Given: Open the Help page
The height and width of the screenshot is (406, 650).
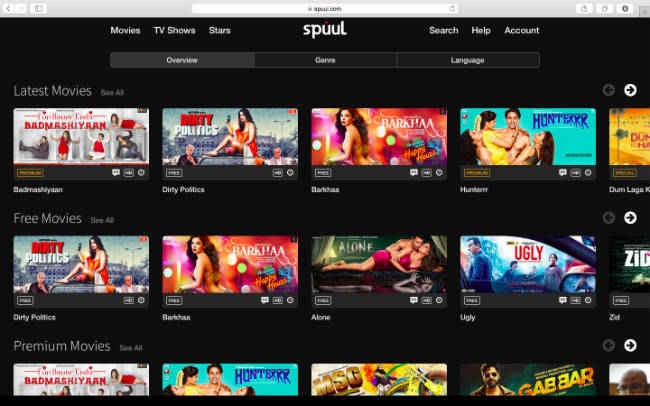Looking at the screenshot, I should point(481,30).
